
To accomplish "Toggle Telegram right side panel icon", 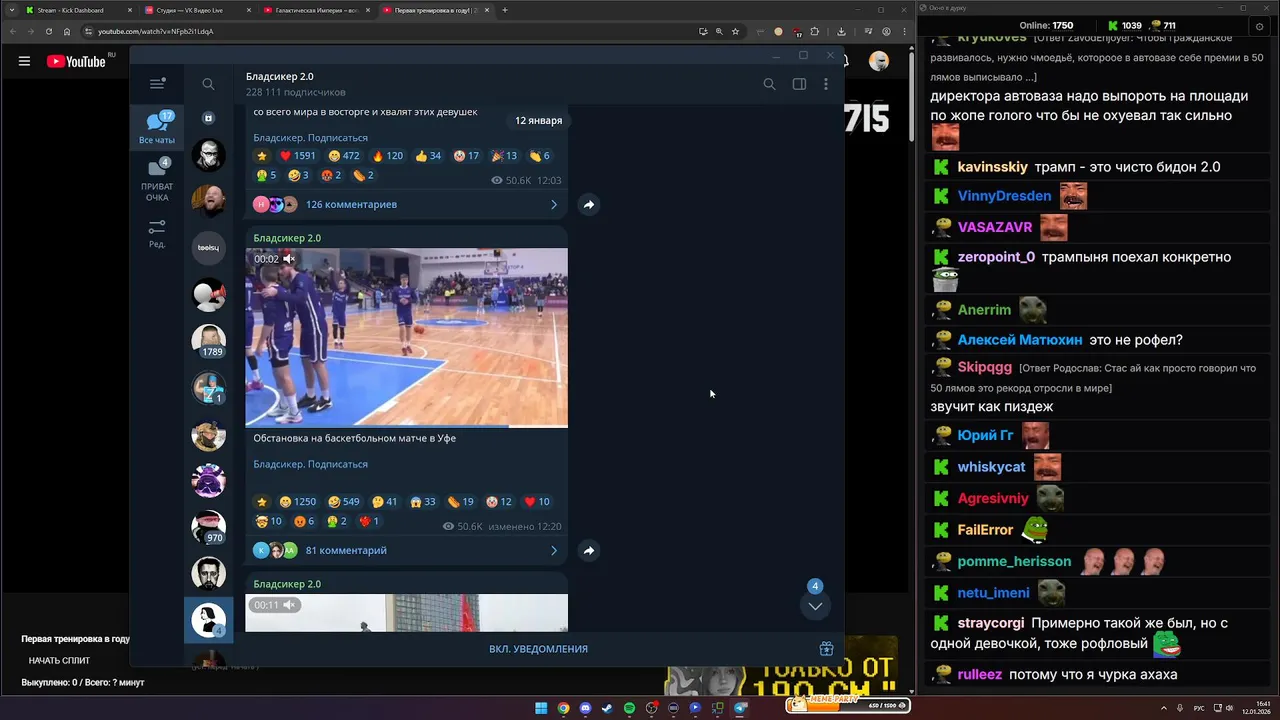I will point(799,84).
